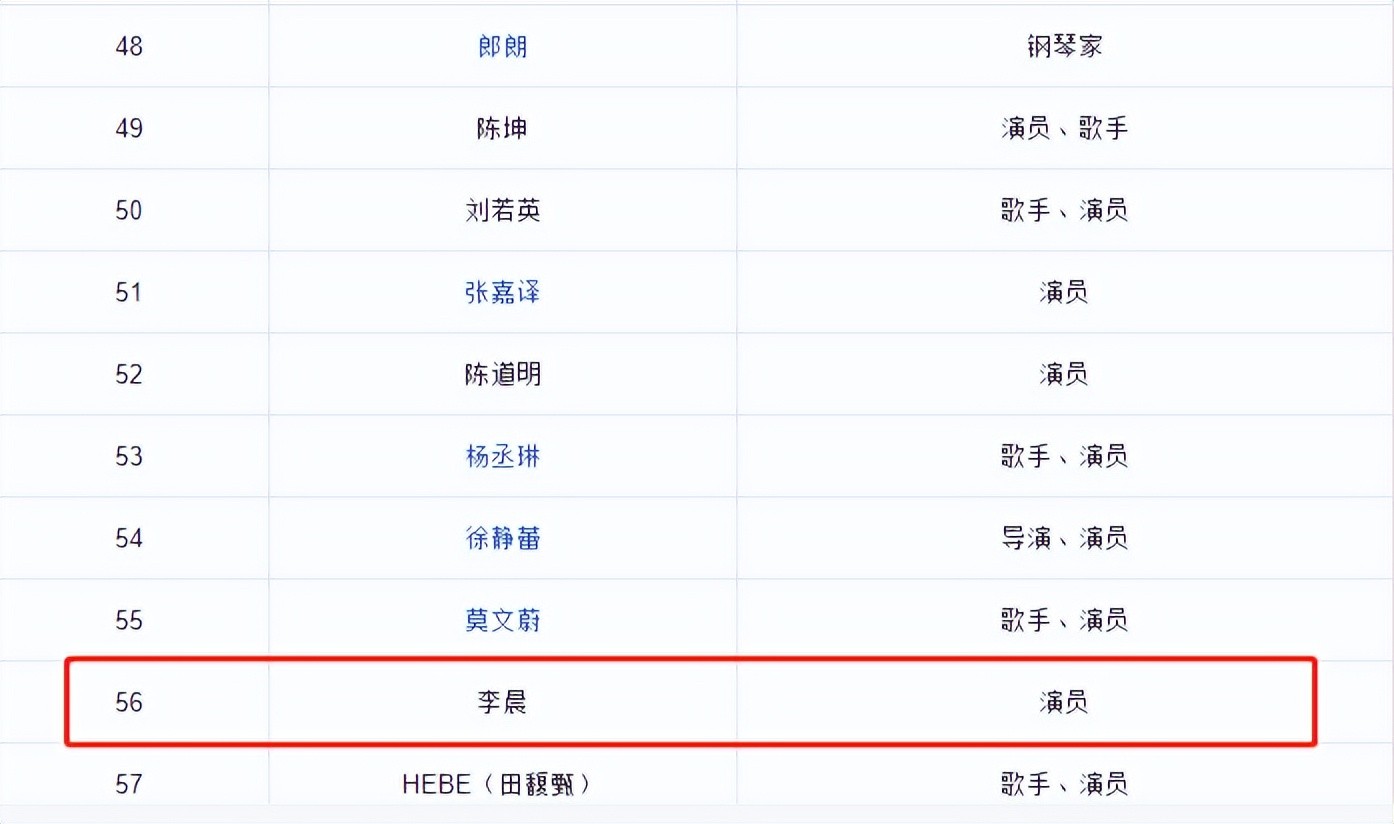Click 演员 occupation in 李晨 row
This screenshot has width=1394, height=824.
(x=1063, y=703)
